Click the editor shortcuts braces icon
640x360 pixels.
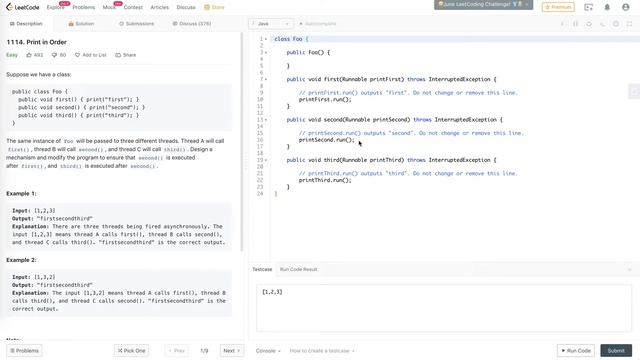(576, 24)
